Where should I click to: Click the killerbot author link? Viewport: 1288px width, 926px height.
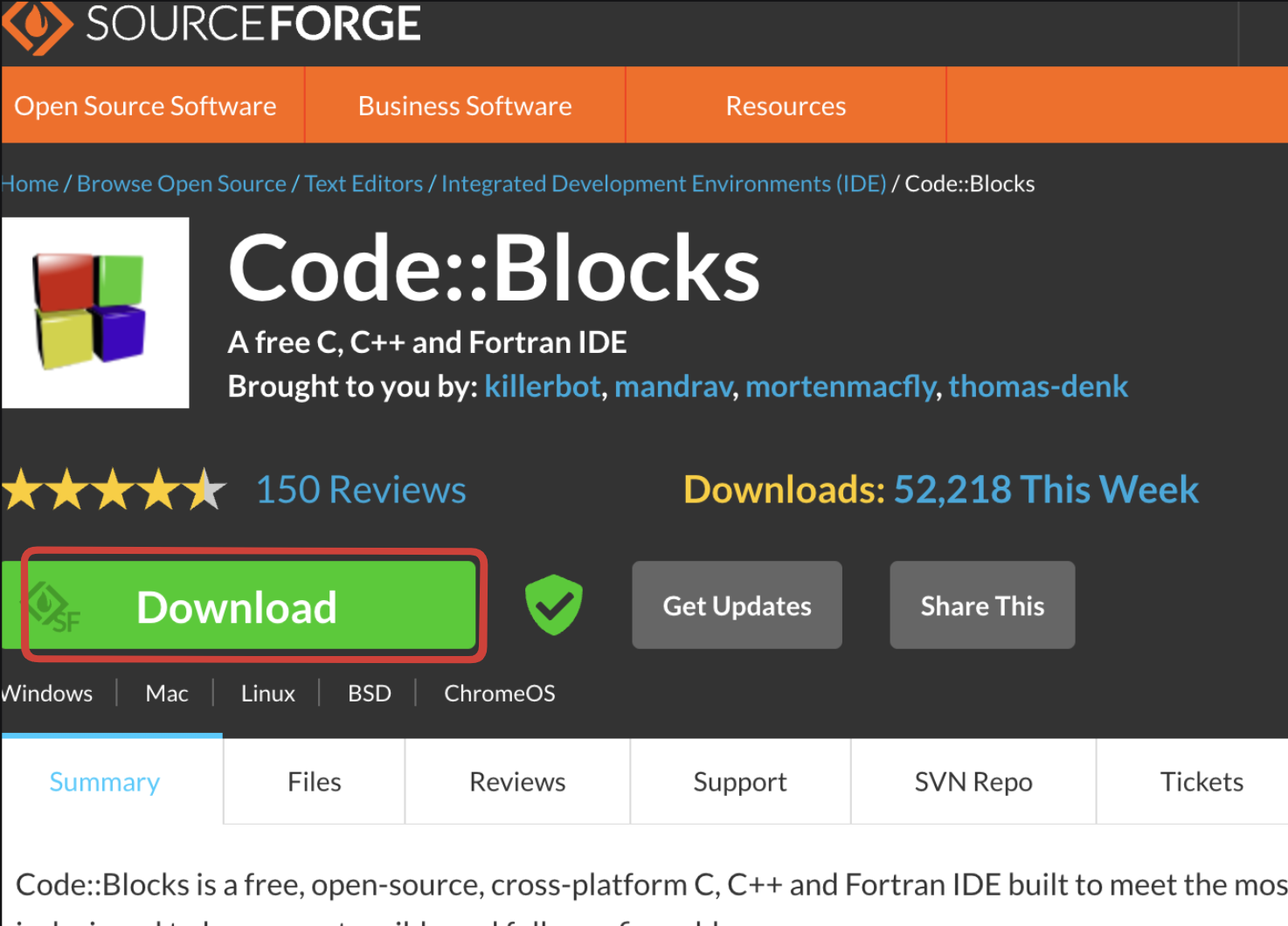(x=543, y=386)
